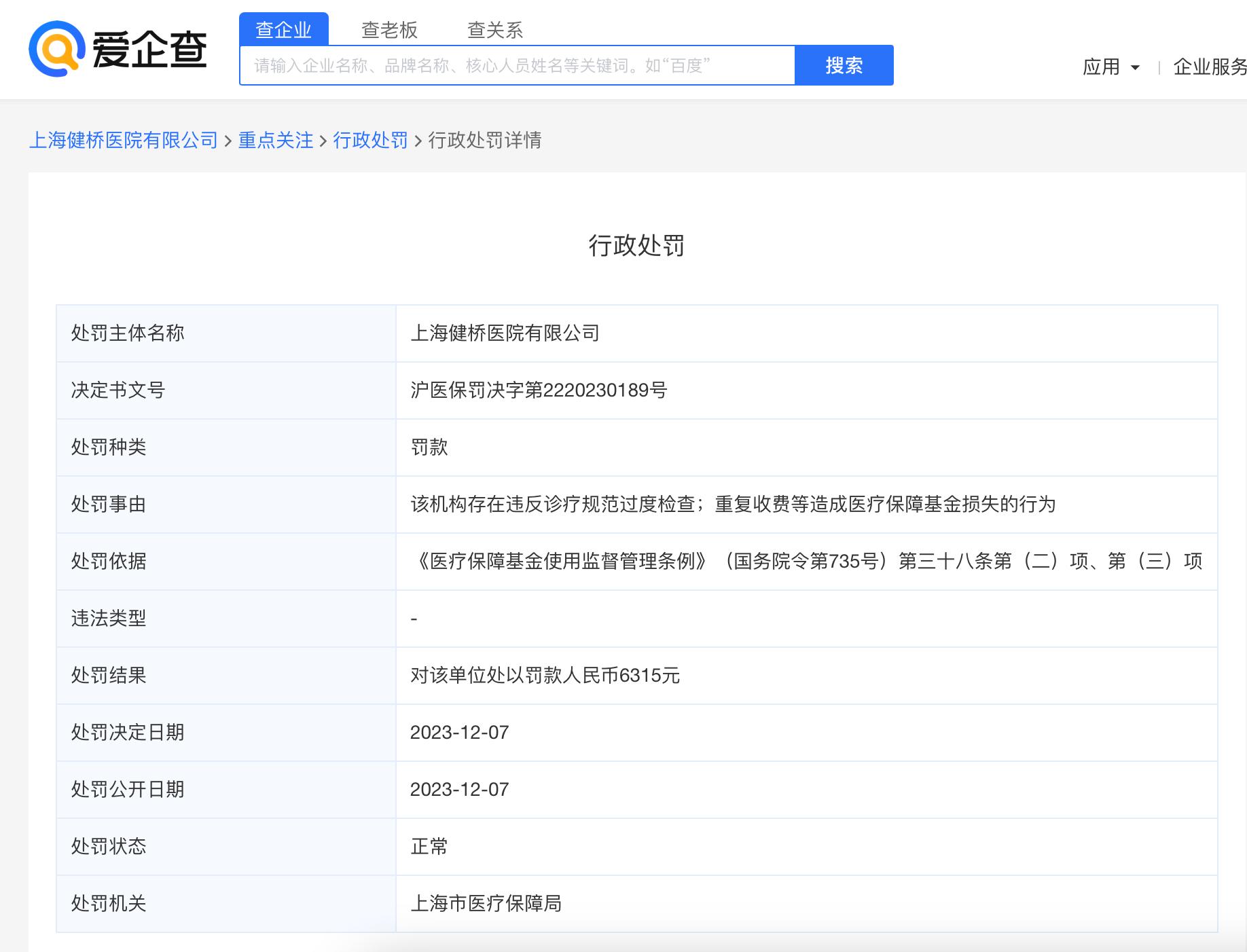Click the 行政处罚详情 breadcrumb text
1247x952 pixels.
484,141
